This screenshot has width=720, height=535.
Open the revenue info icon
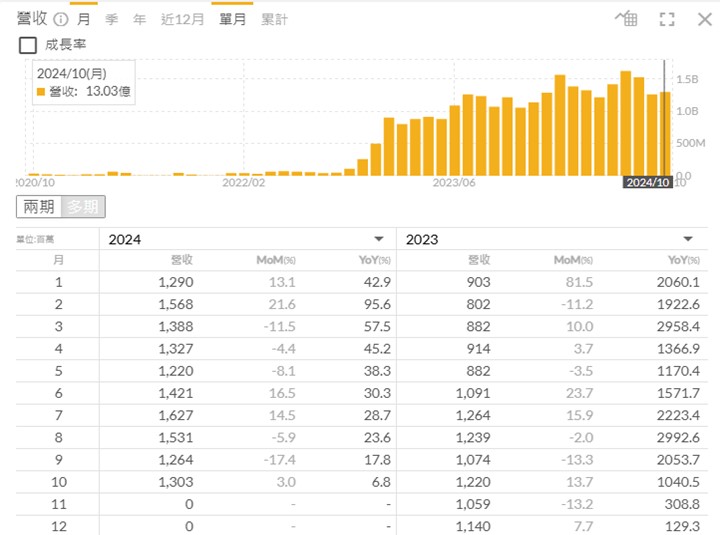61,19
